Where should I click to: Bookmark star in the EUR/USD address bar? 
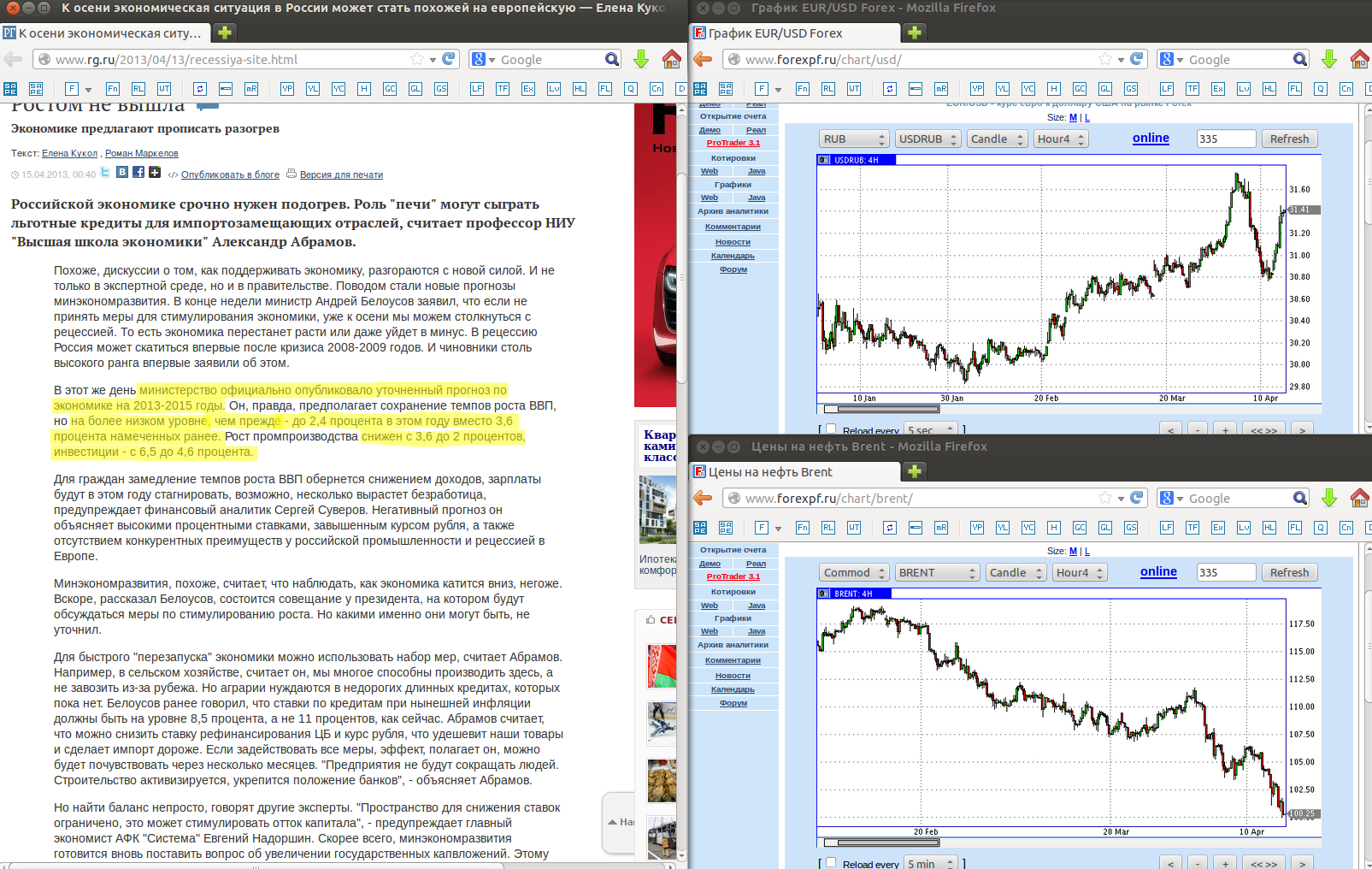[1105, 59]
